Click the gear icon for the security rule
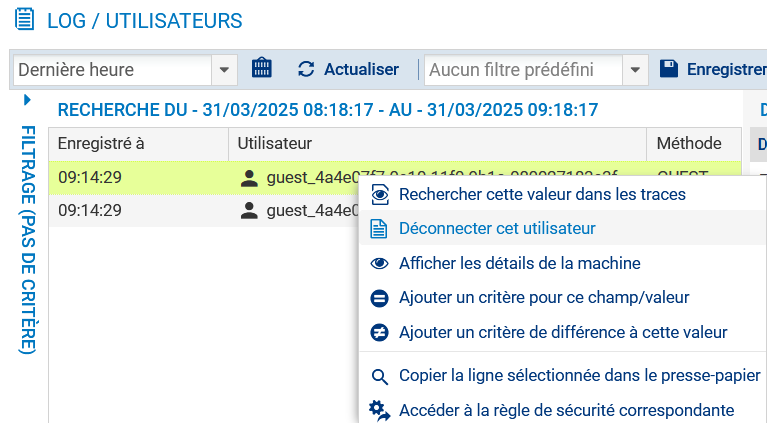Viewport: 767px width, 423px height. [x=379, y=410]
